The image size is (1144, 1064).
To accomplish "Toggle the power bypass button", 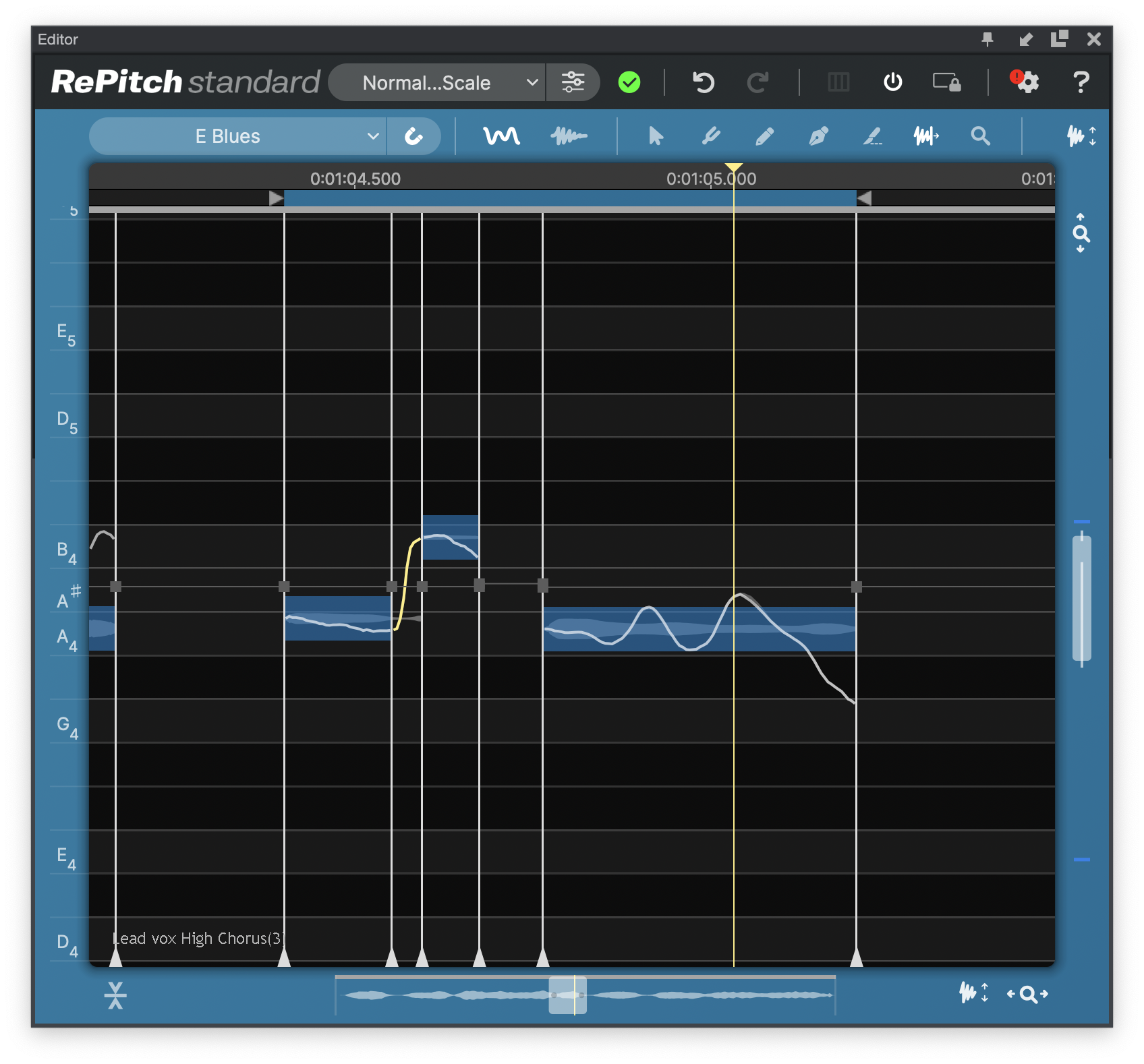I will coord(892,82).
